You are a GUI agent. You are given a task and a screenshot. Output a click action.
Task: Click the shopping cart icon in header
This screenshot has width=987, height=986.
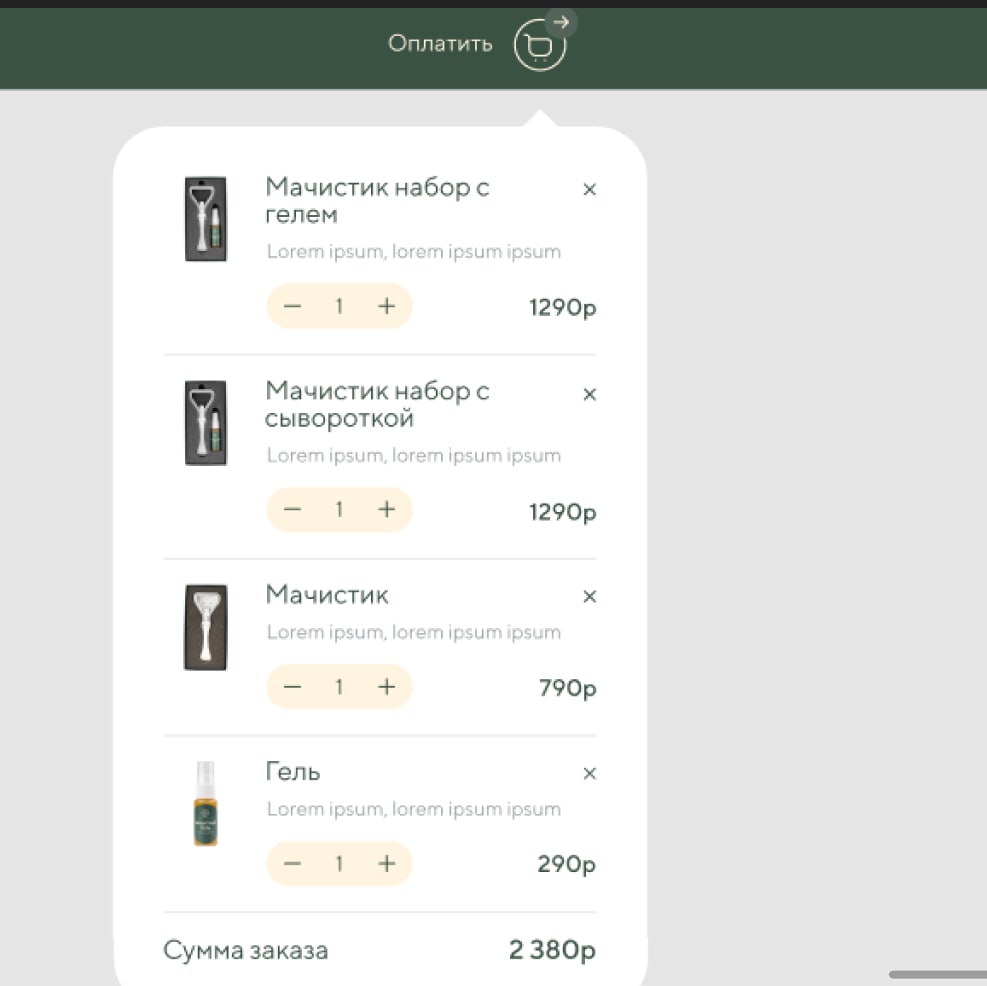pos(539,45)
